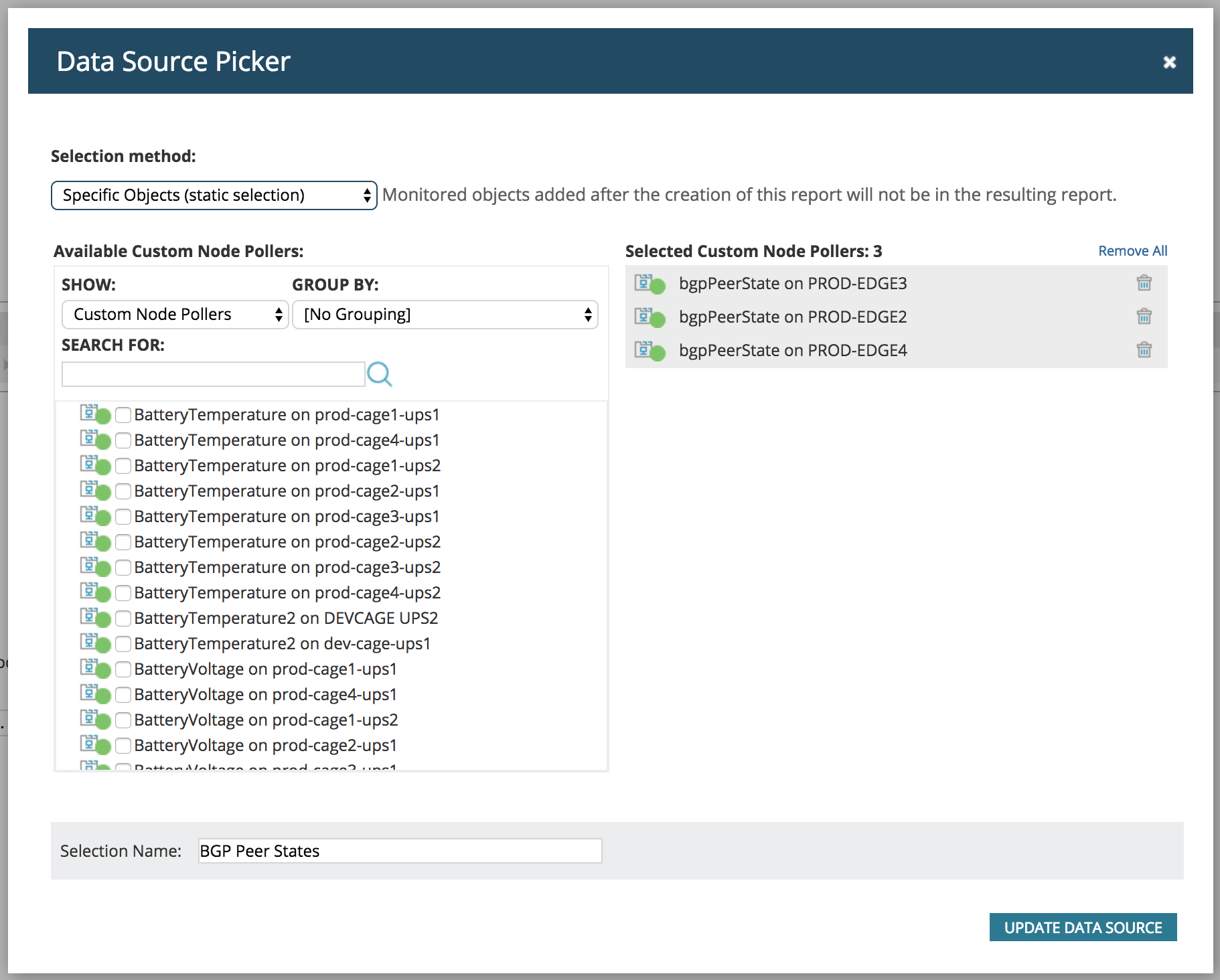Click status icon of BatteryVoltage on prod-cage2-ups1
1220x980 pixels.
[x=96, y=745]
